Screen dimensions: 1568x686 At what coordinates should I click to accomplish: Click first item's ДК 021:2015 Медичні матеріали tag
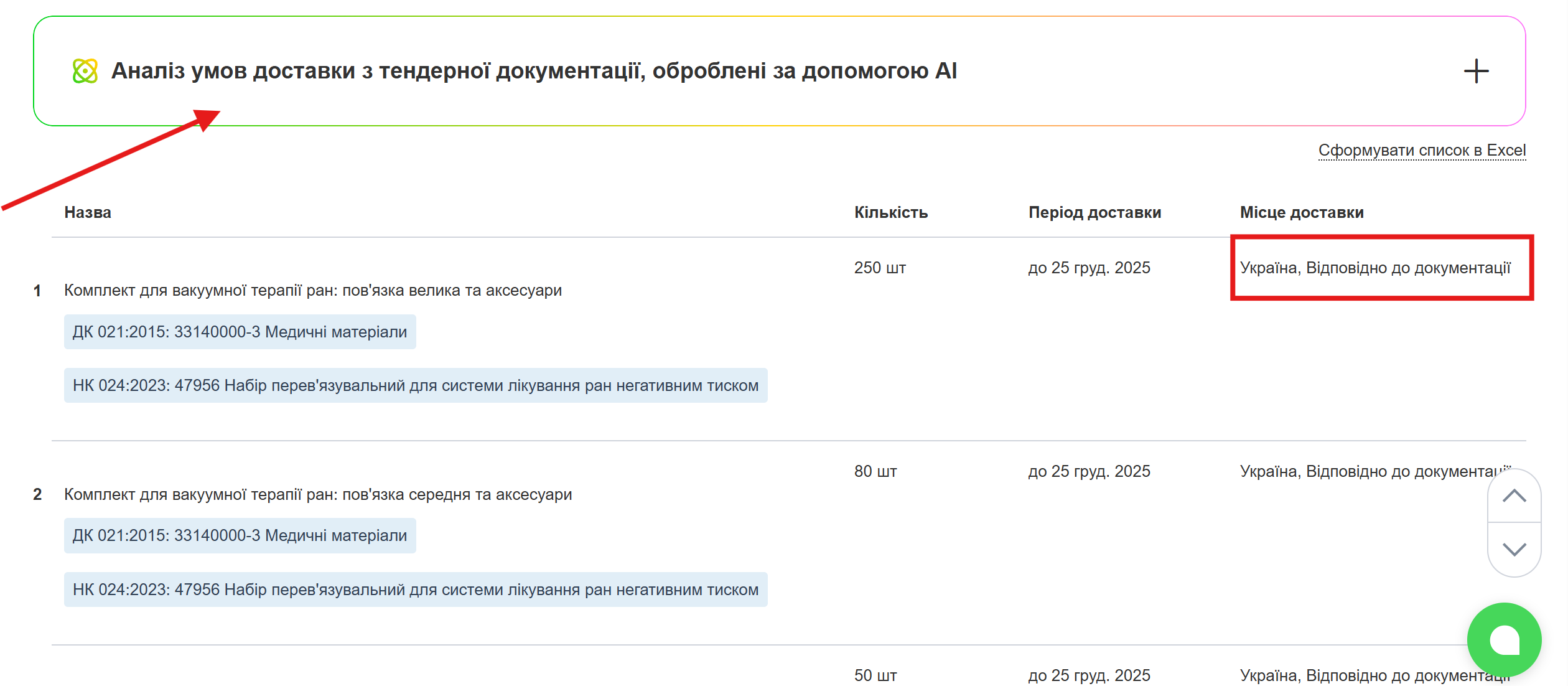click(240, 332)
